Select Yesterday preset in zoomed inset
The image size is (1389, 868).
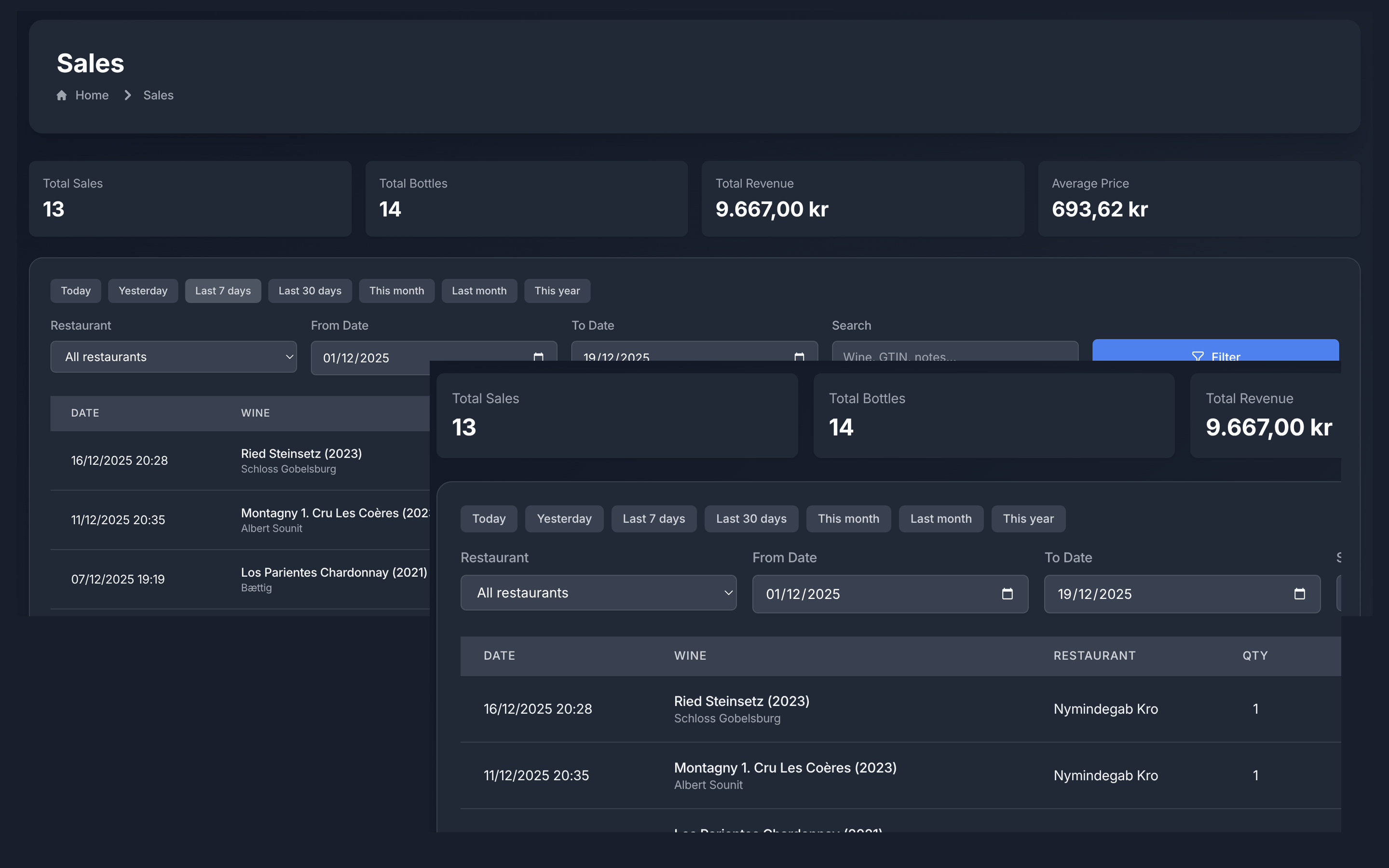point(564,518)
